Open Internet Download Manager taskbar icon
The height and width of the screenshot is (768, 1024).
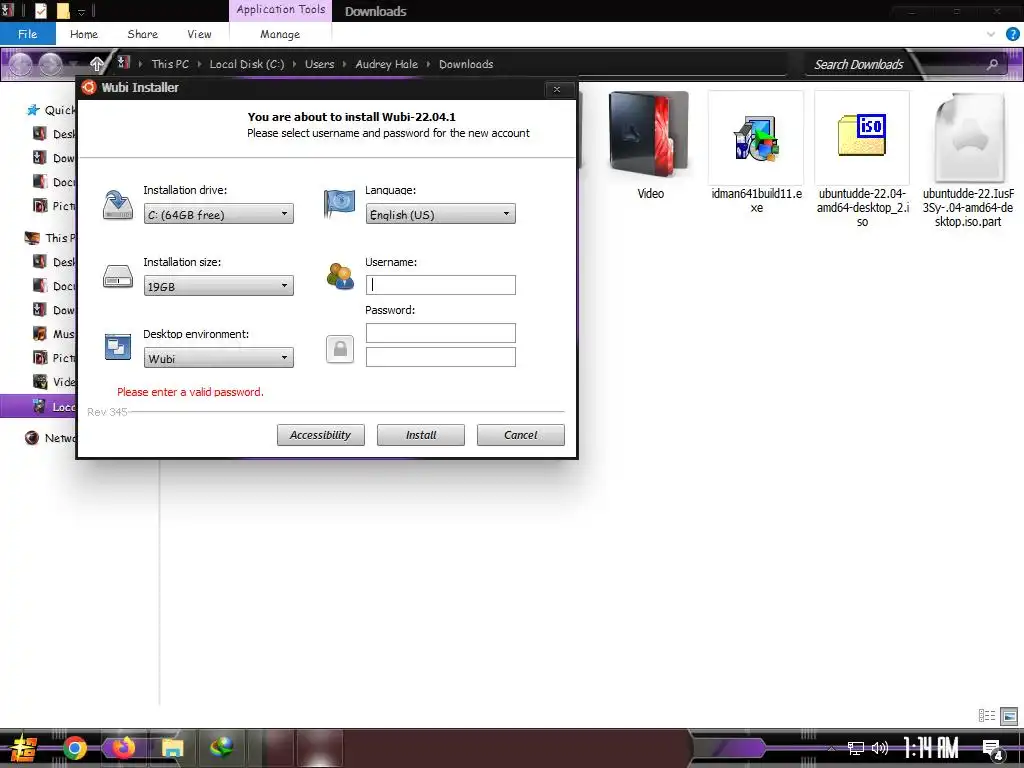pos(221,748)
